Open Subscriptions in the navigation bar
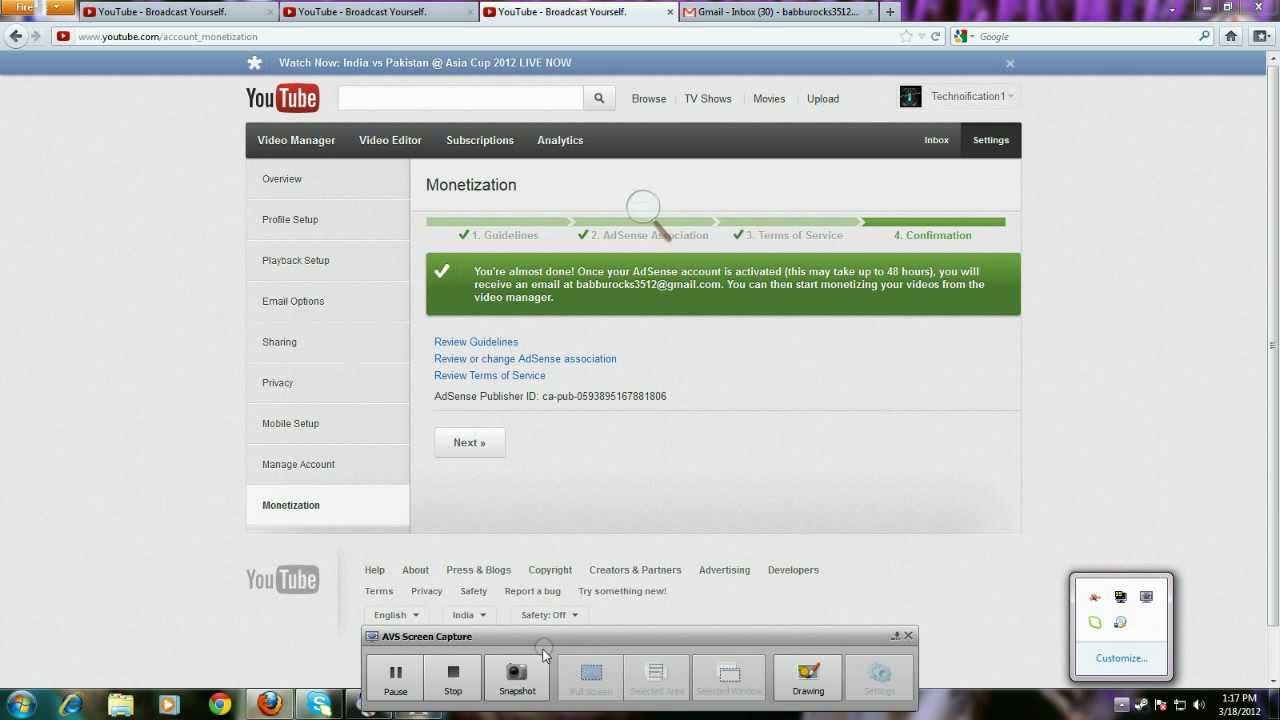This screenshot has height=720, width=1280. click(x=480, y=140)
